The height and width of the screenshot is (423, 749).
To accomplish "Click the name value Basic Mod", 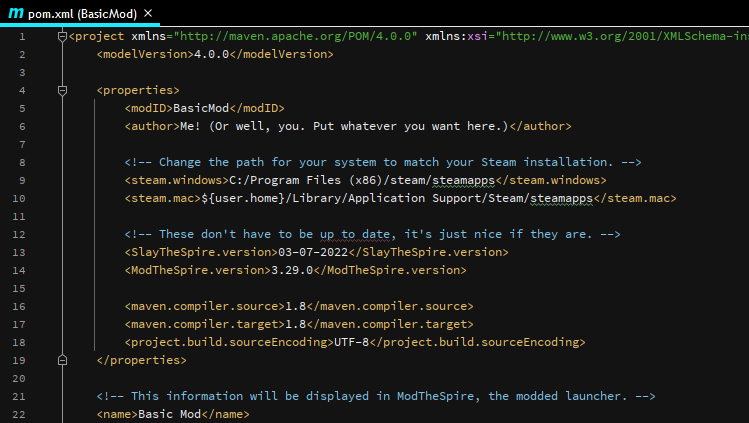I will [170, 414].
